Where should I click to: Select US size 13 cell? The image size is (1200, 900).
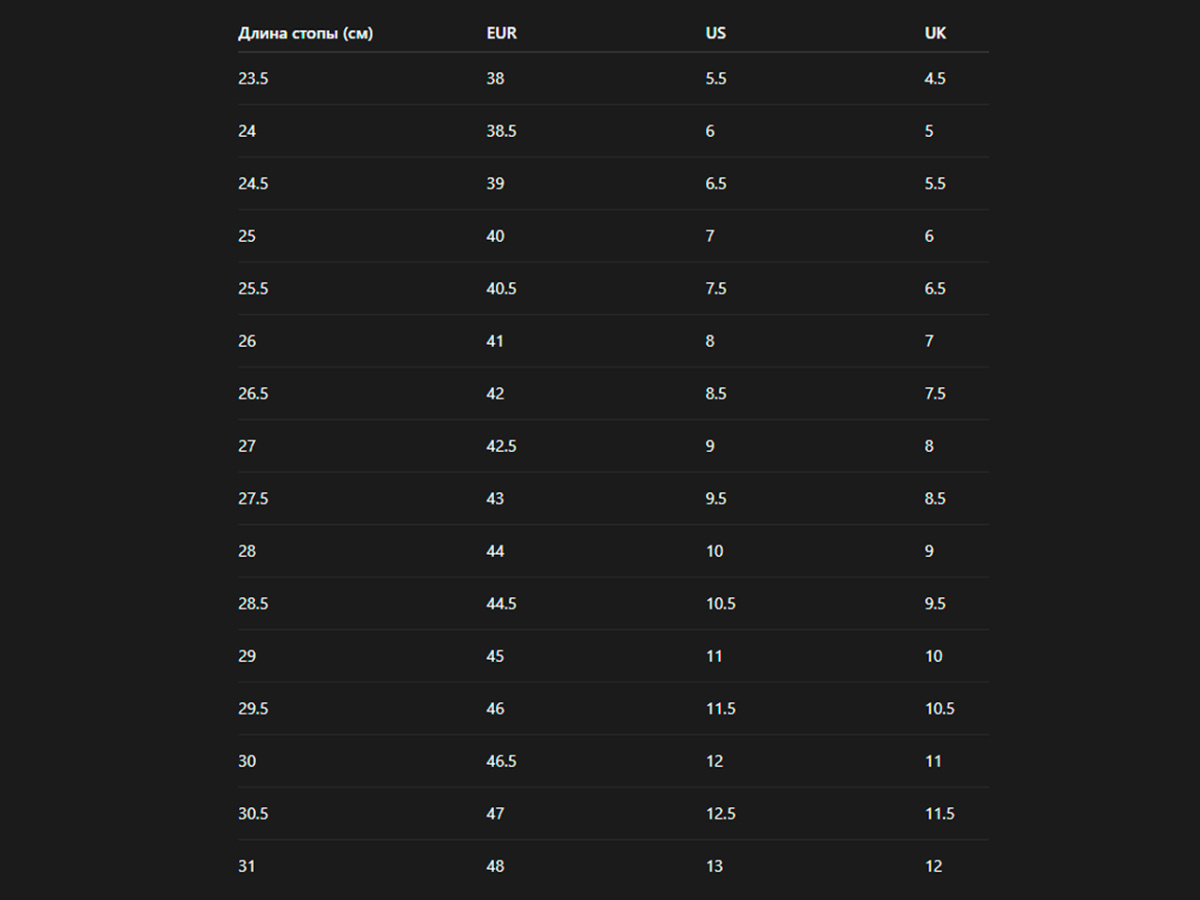(714, 866)
